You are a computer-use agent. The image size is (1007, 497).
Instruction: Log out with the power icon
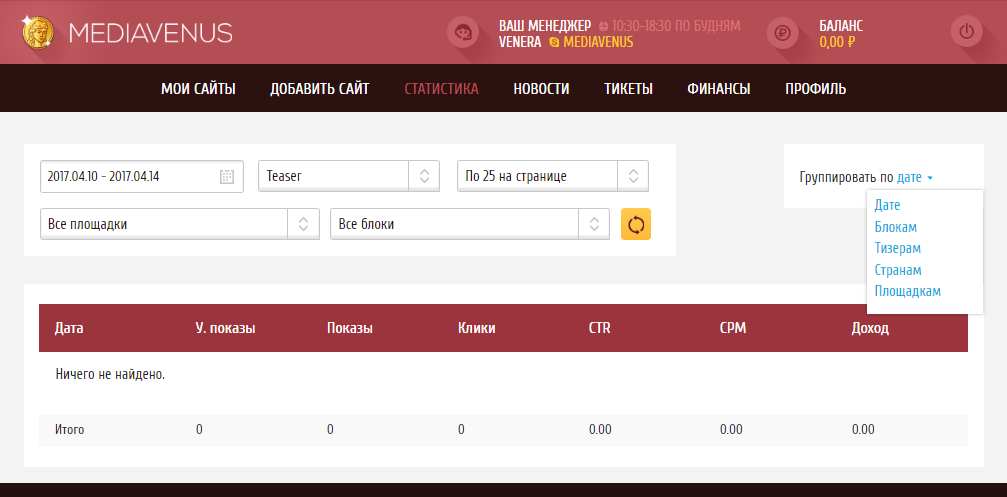tap(967, 32)
